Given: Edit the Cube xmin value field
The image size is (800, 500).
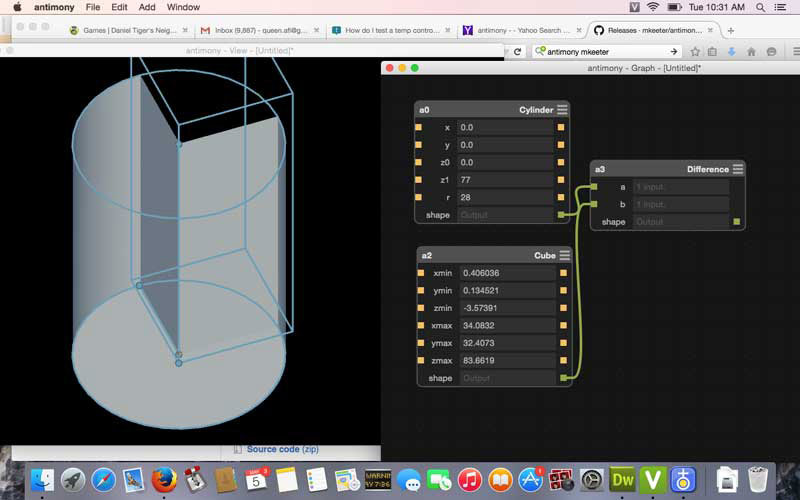Looking at the screenshot, I should (507, 273).
